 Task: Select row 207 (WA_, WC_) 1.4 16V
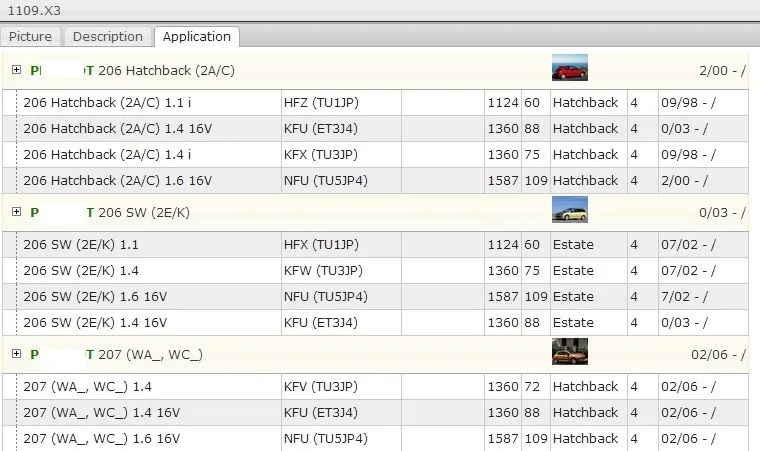pos(376,413)
